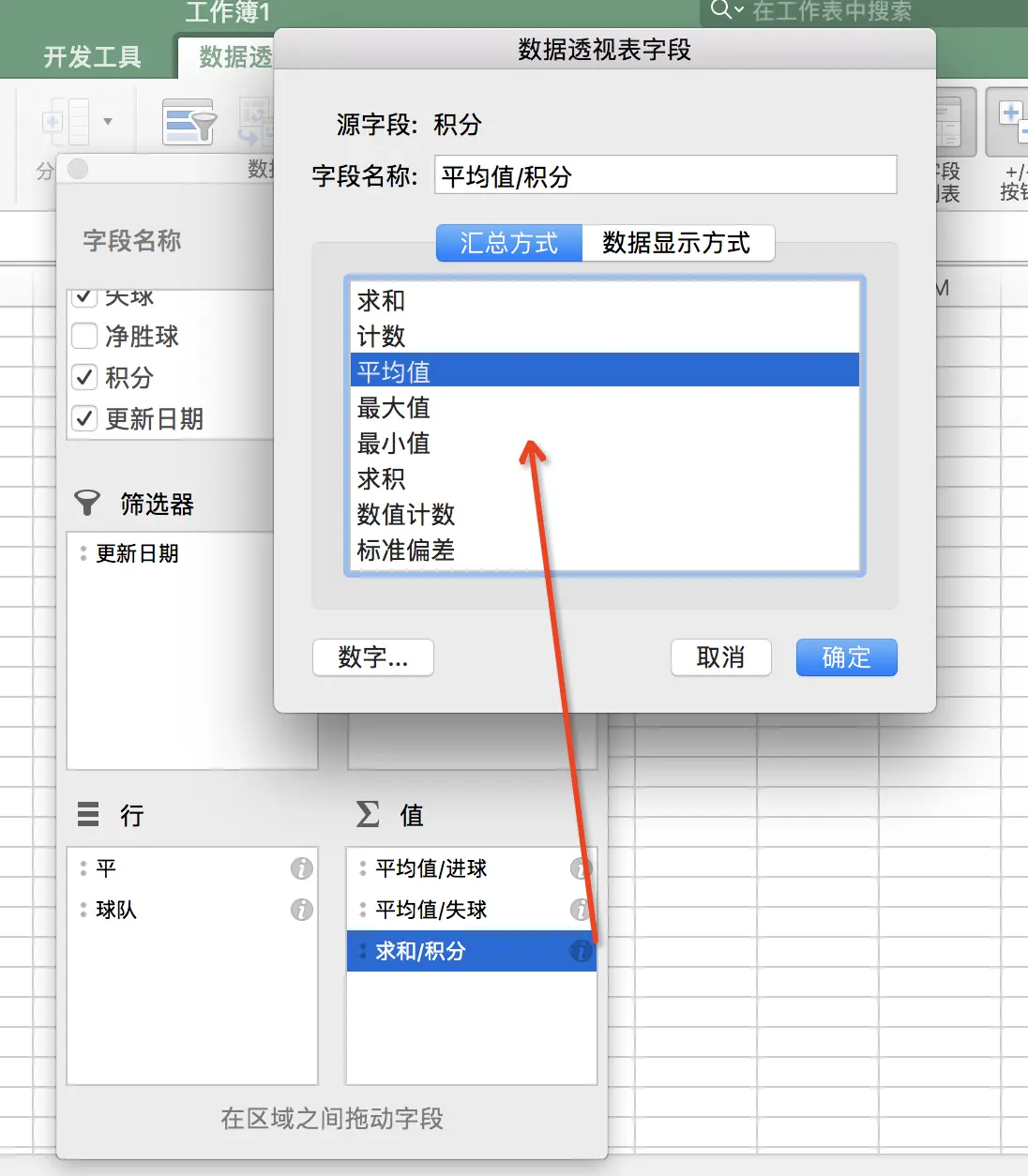Click the workbook search field

pos(863,11)
